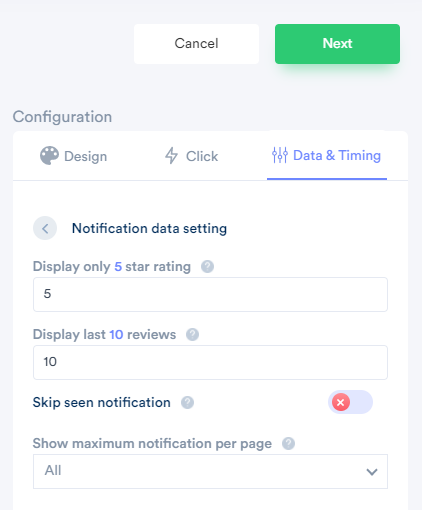The width and height of the screenshot is (422, 510).
Task: Toggle the Skip seen notification switch
Action: coord(350,402)
